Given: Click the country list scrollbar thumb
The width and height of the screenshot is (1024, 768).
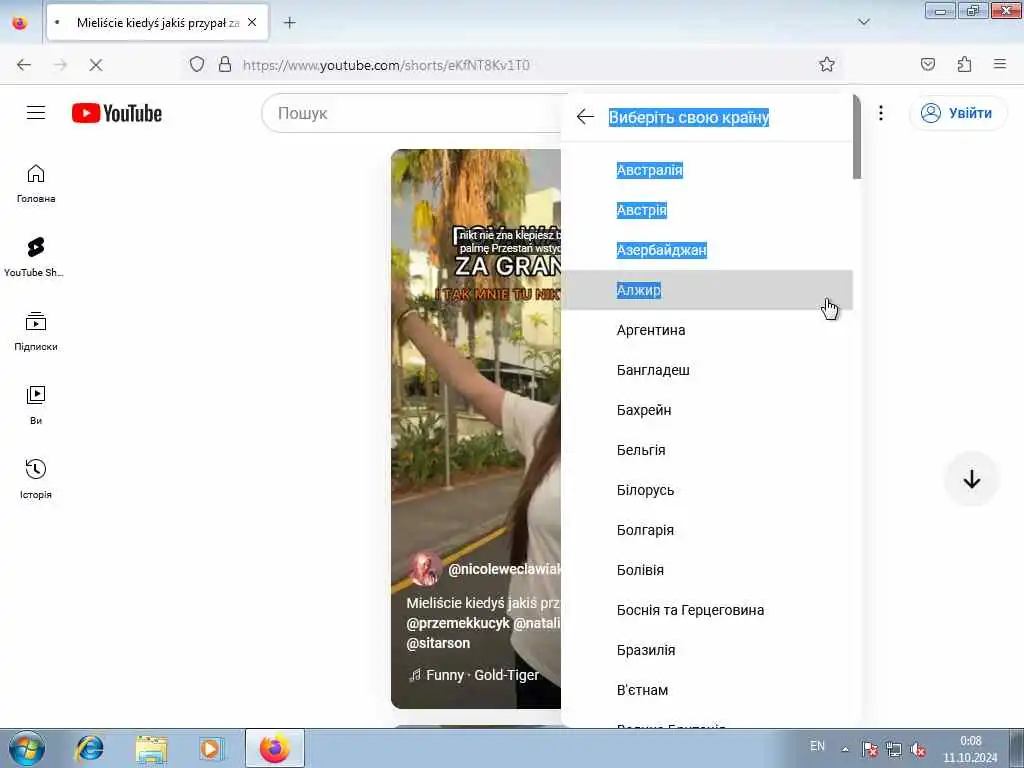Looking at the screenshot, I should point(857,136).
